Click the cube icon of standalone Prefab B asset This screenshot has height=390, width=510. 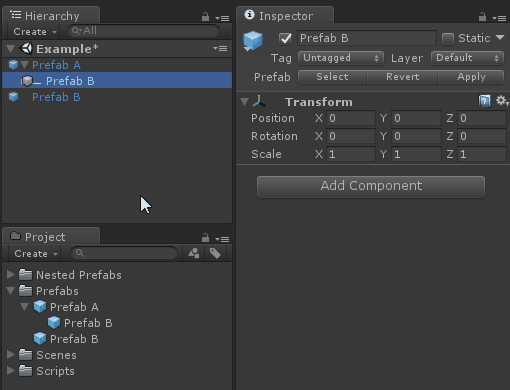[40, 339]
